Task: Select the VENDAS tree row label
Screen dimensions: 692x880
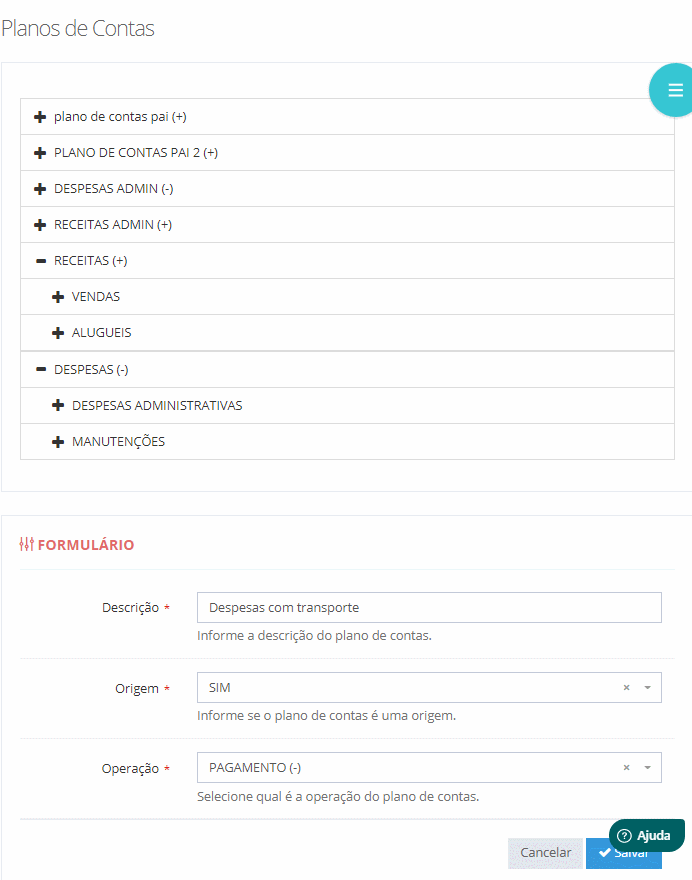Action: [x=96, y=297]
